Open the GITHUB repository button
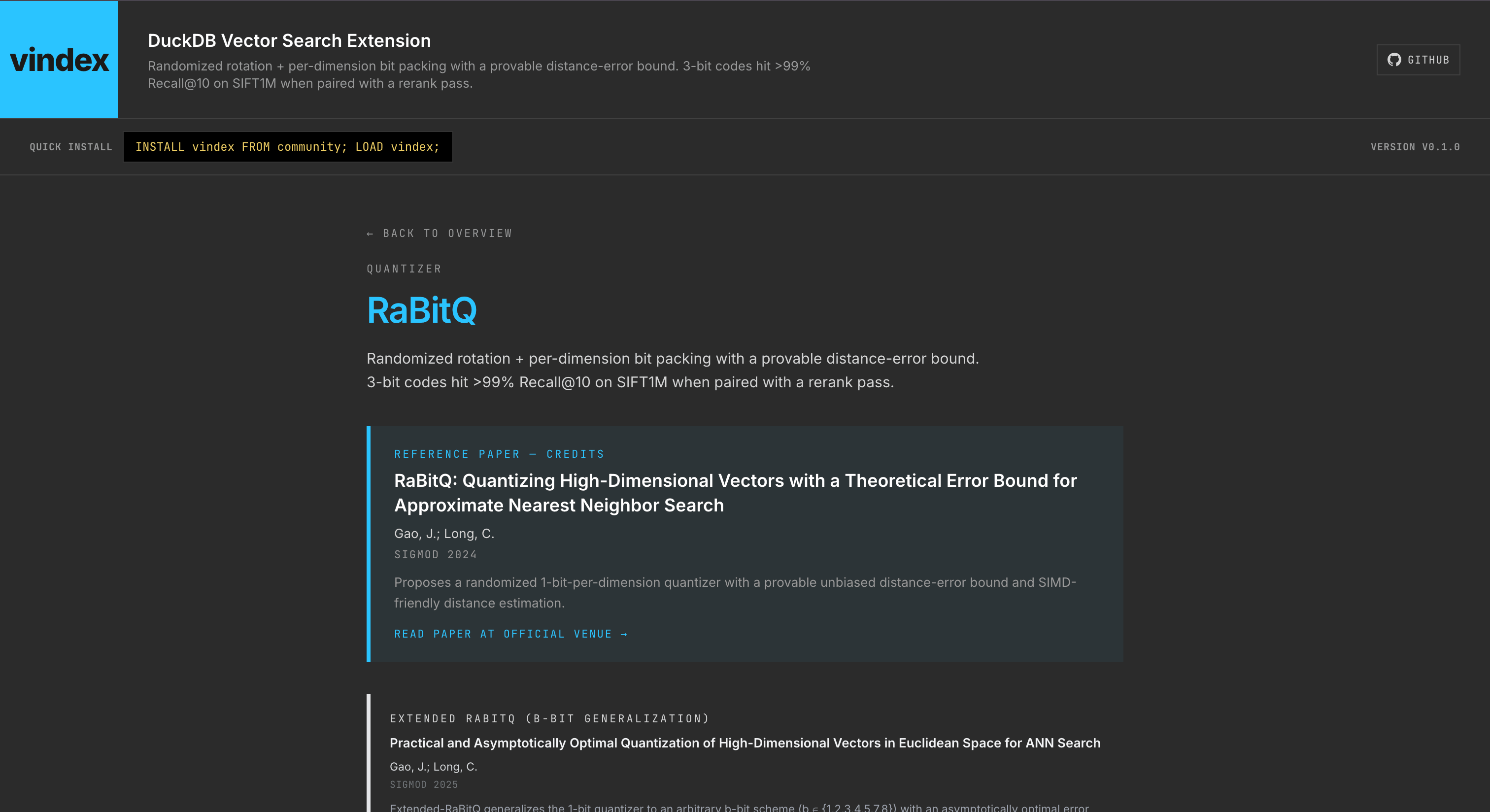Viewport: 1490px width, 812px height. pyautogui.click(x=1417, y=60)
